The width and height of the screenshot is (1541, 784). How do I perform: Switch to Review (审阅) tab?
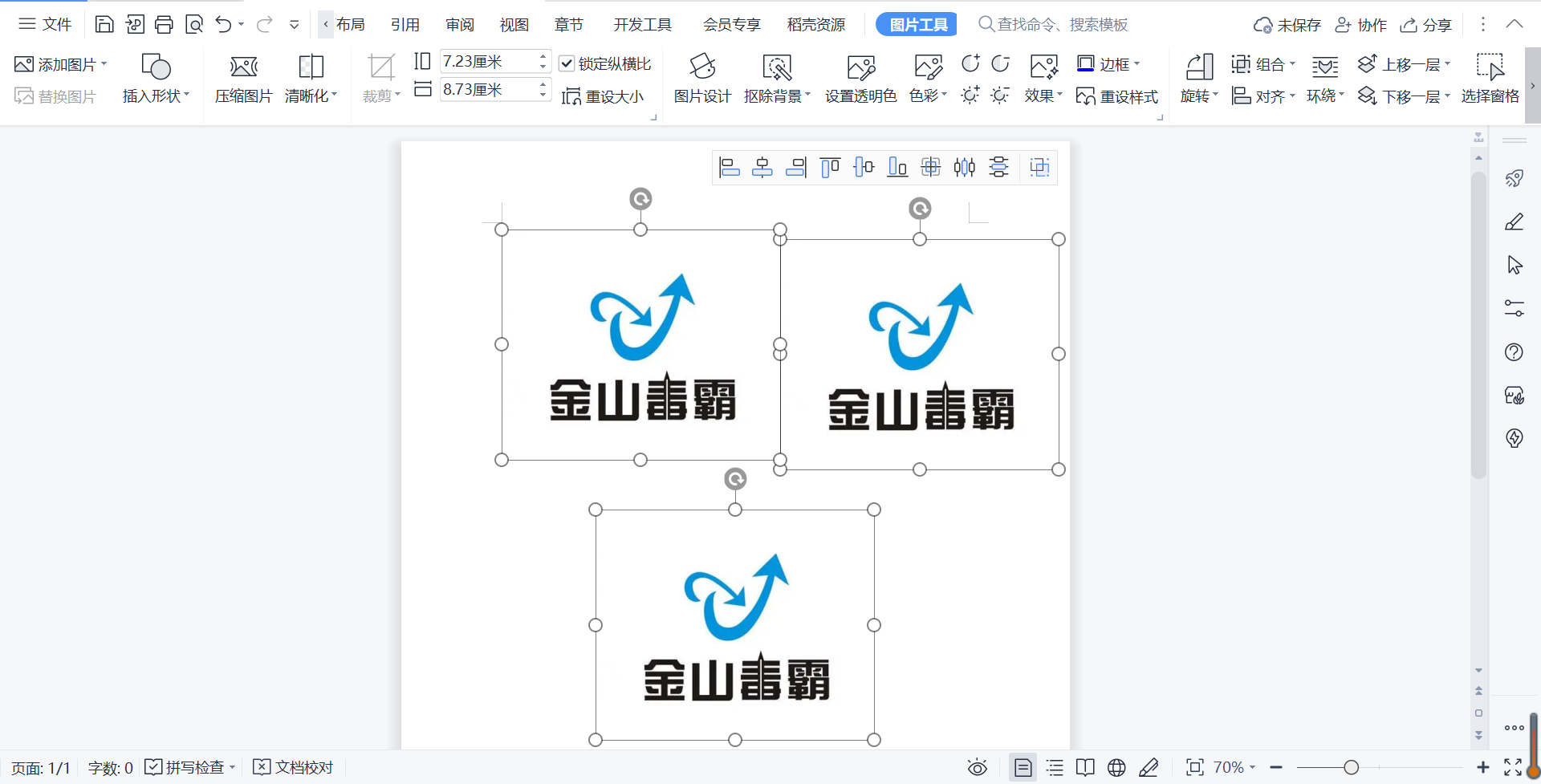460,25
